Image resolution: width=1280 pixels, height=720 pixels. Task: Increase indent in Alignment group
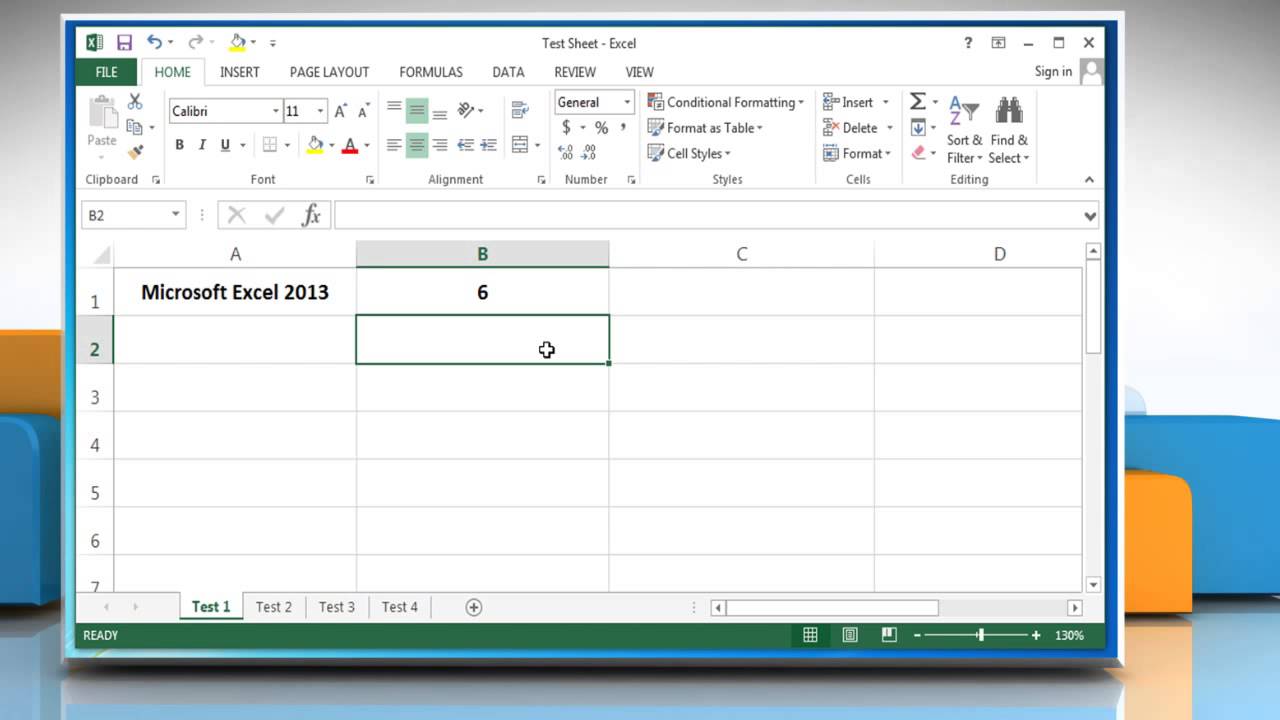pos(489,145)
